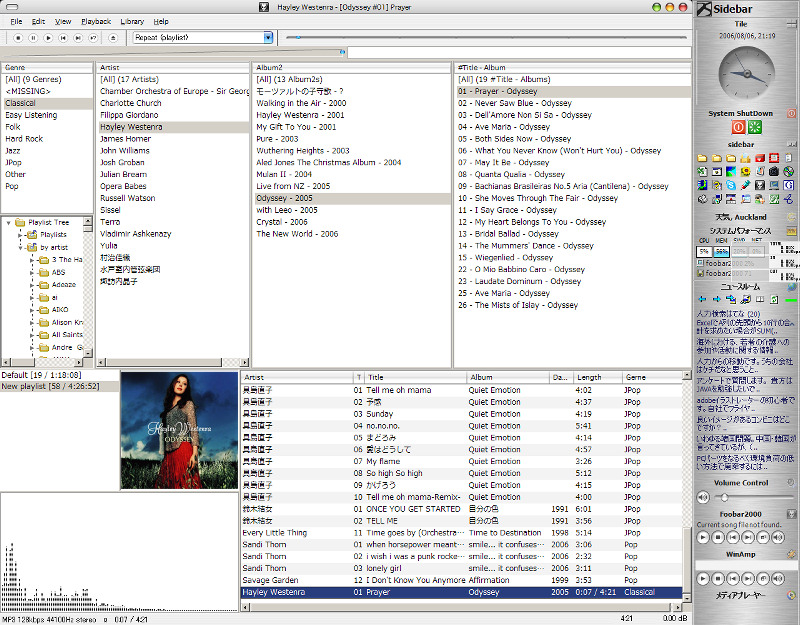Click the blue G icon in sidebar launcher
800x625 pixels.
(x=788, y=185)
